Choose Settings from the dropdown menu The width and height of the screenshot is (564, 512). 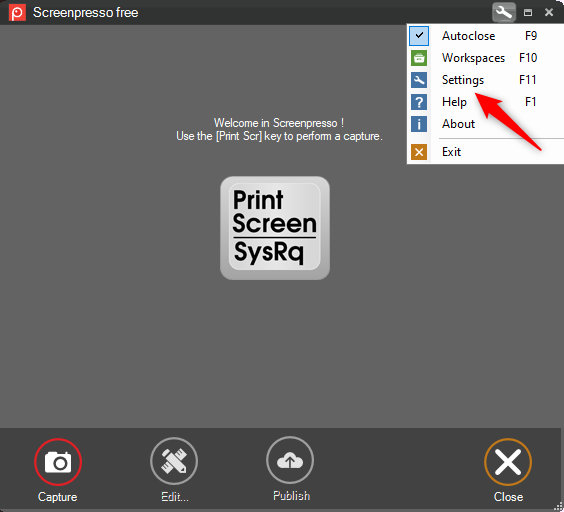[x=486, y=80]
